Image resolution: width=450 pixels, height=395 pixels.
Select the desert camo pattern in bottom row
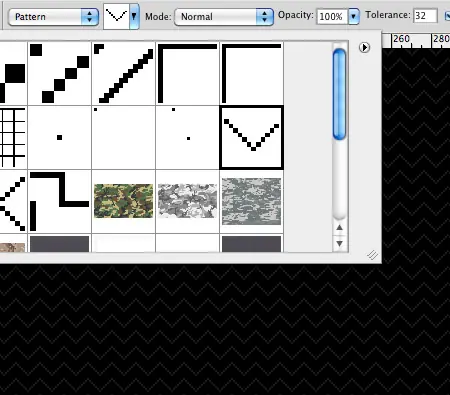(13, 243)
